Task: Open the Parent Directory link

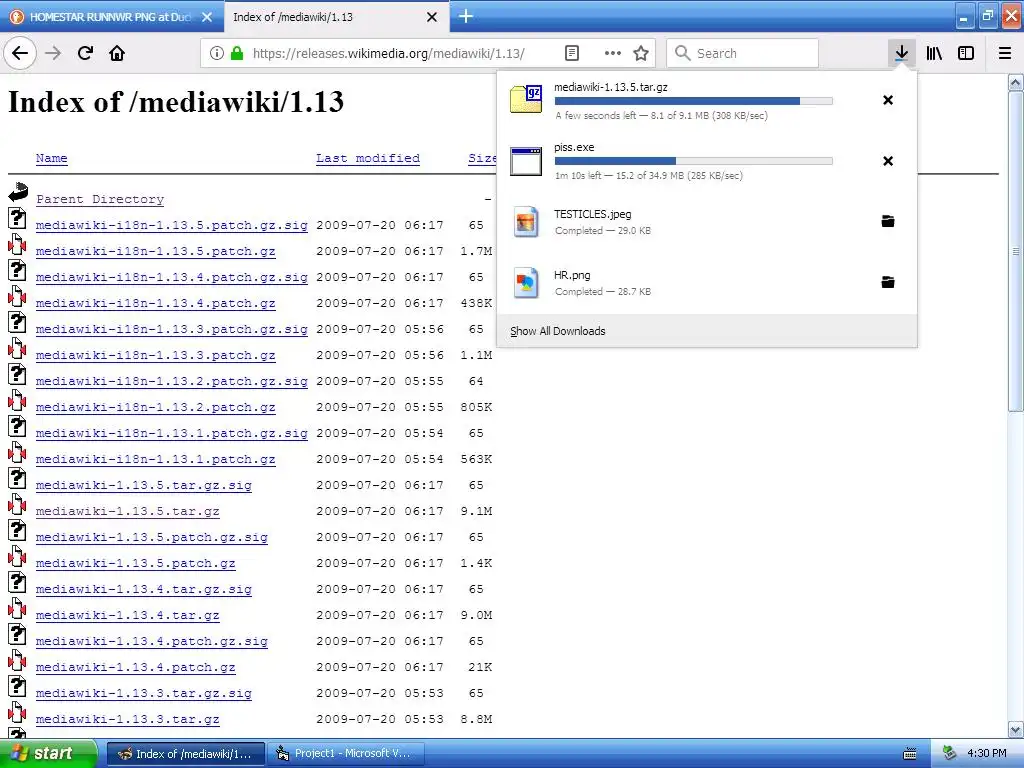Action: (x=100, y=199)
